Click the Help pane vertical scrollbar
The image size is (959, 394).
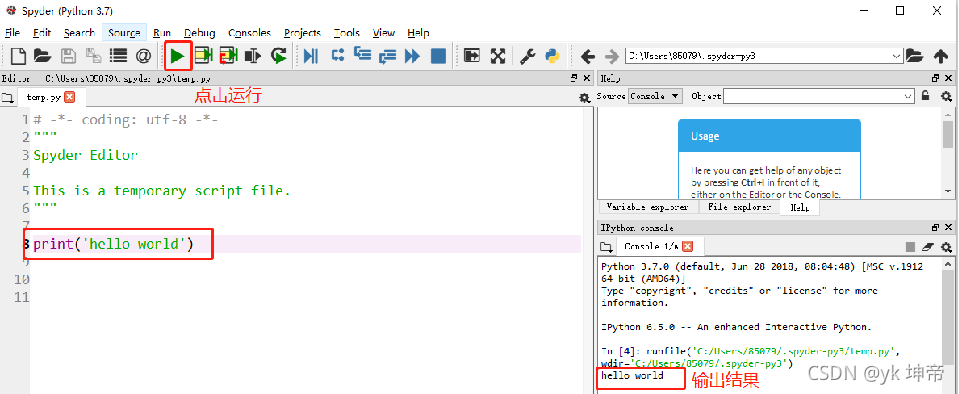click(947, 152)
